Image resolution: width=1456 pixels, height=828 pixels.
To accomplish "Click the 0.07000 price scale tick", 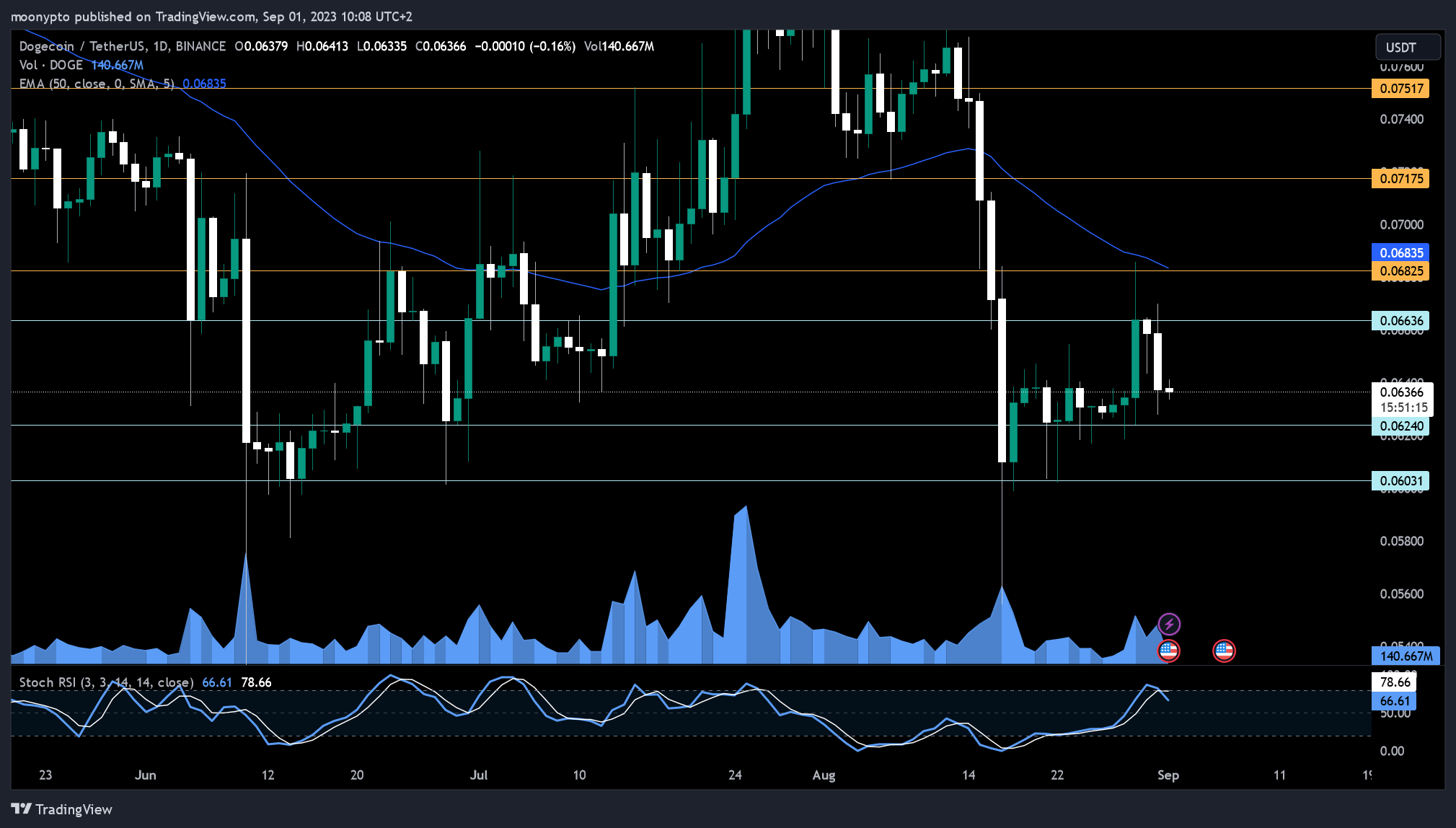I will (x=1401, y=224).
